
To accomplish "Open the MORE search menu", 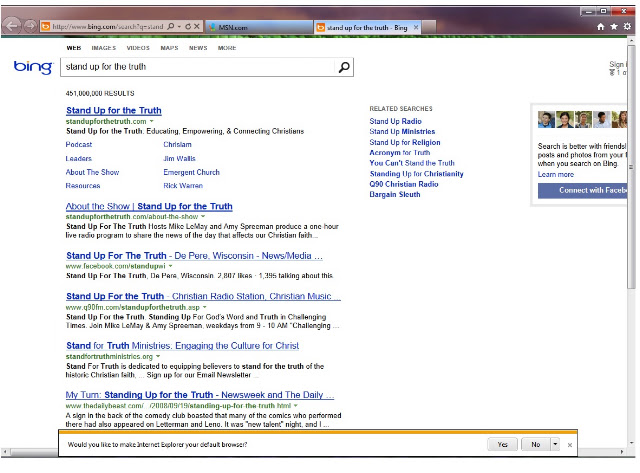I will click(227, 48).
